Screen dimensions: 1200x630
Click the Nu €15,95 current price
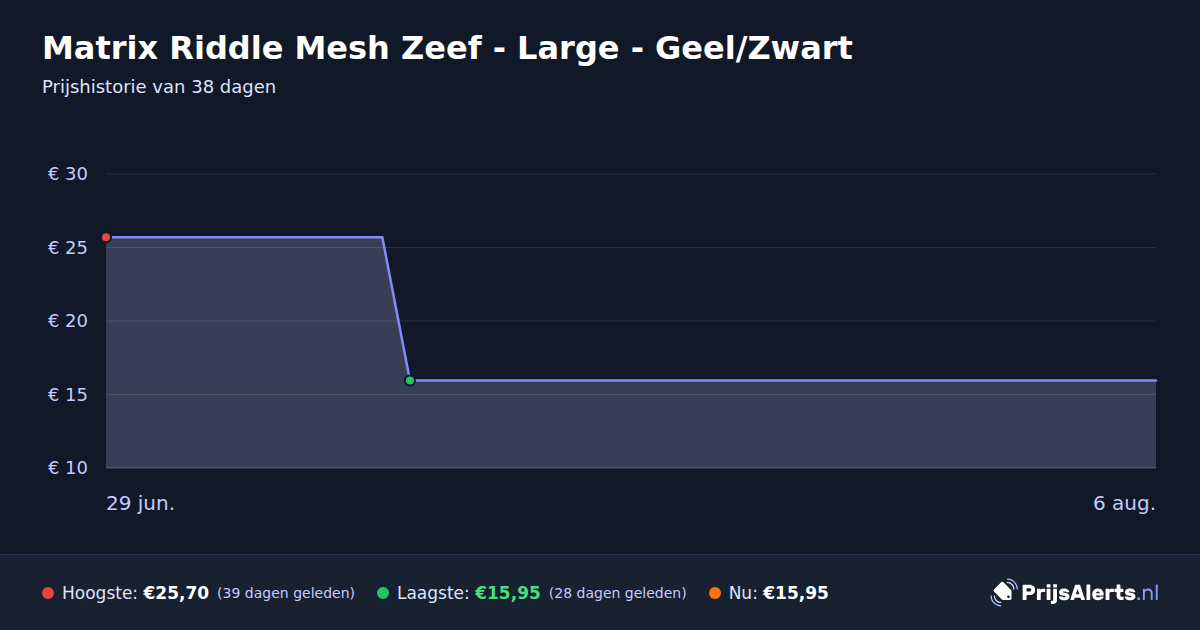[795, 593]
